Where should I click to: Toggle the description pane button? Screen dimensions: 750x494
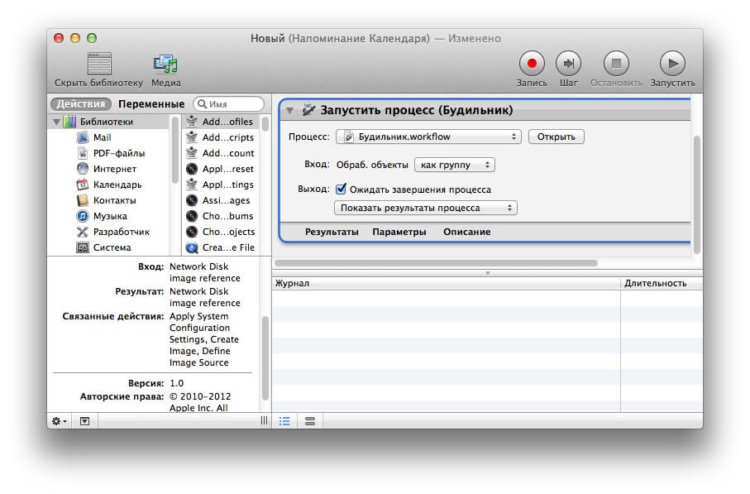pos(85,421)
